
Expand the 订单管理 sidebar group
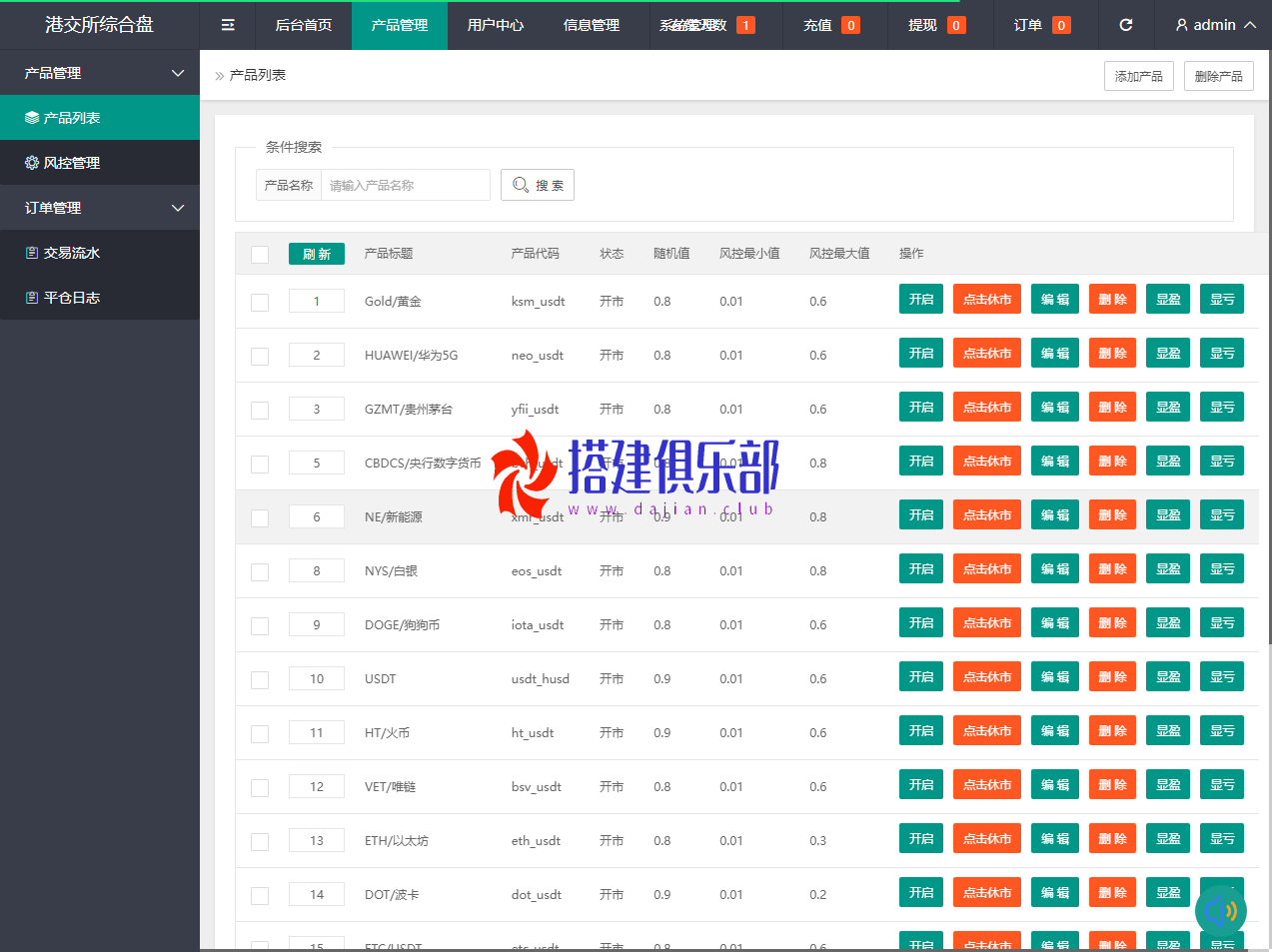point(100,208)
